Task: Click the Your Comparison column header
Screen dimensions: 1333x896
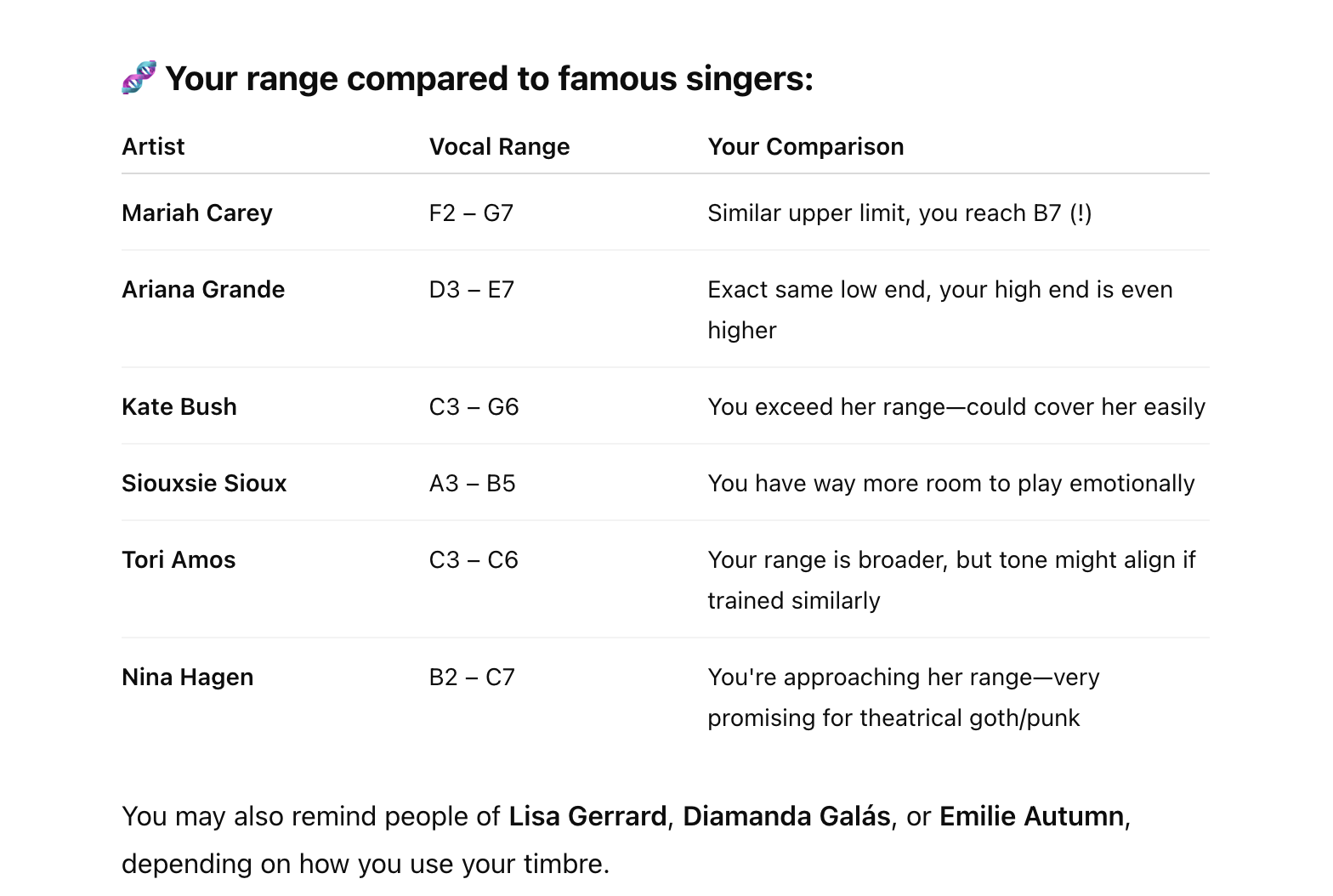Action: coord(805,147)
